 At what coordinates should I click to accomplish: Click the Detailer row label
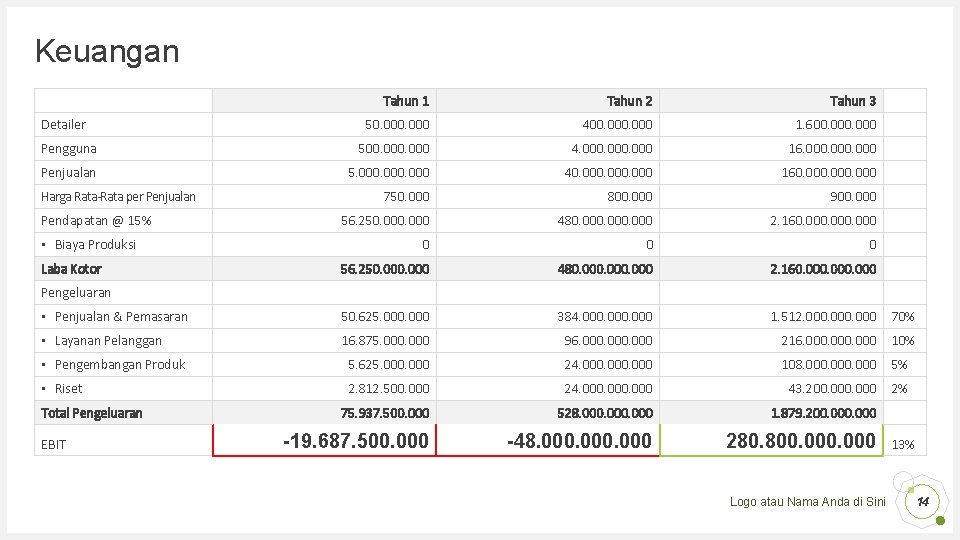[64, 125]
